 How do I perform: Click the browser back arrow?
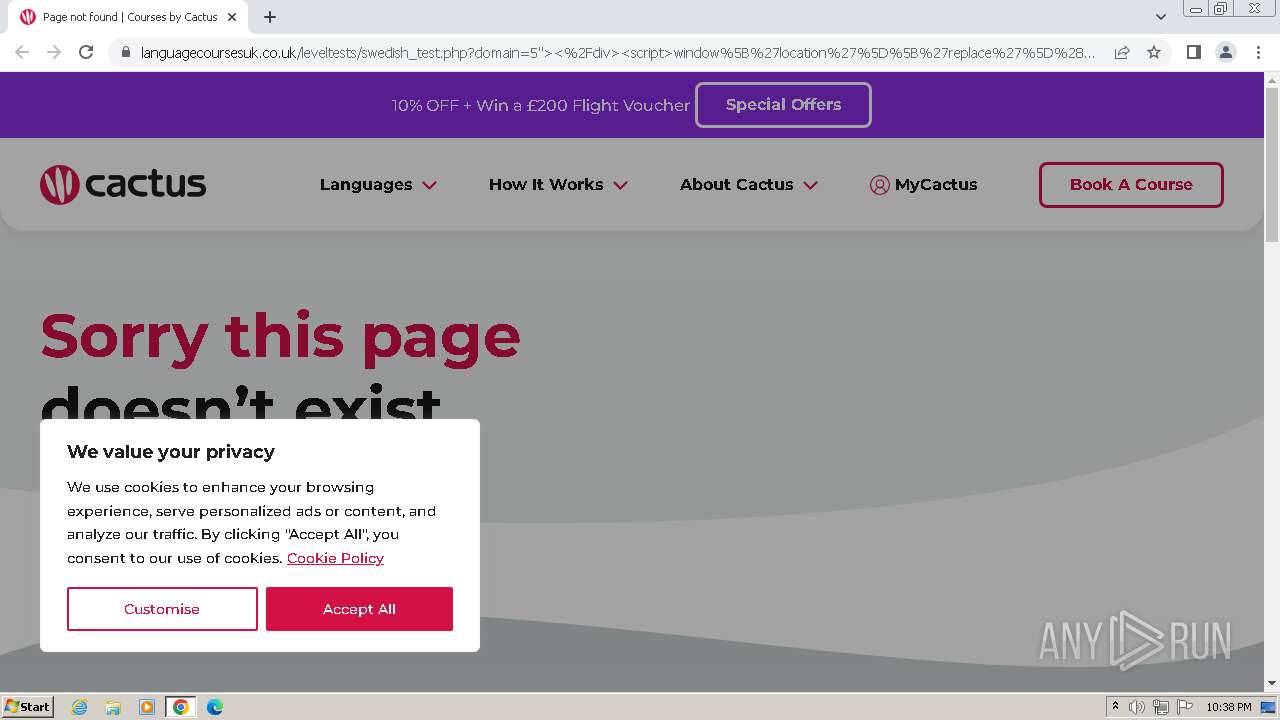coord(22,52)
